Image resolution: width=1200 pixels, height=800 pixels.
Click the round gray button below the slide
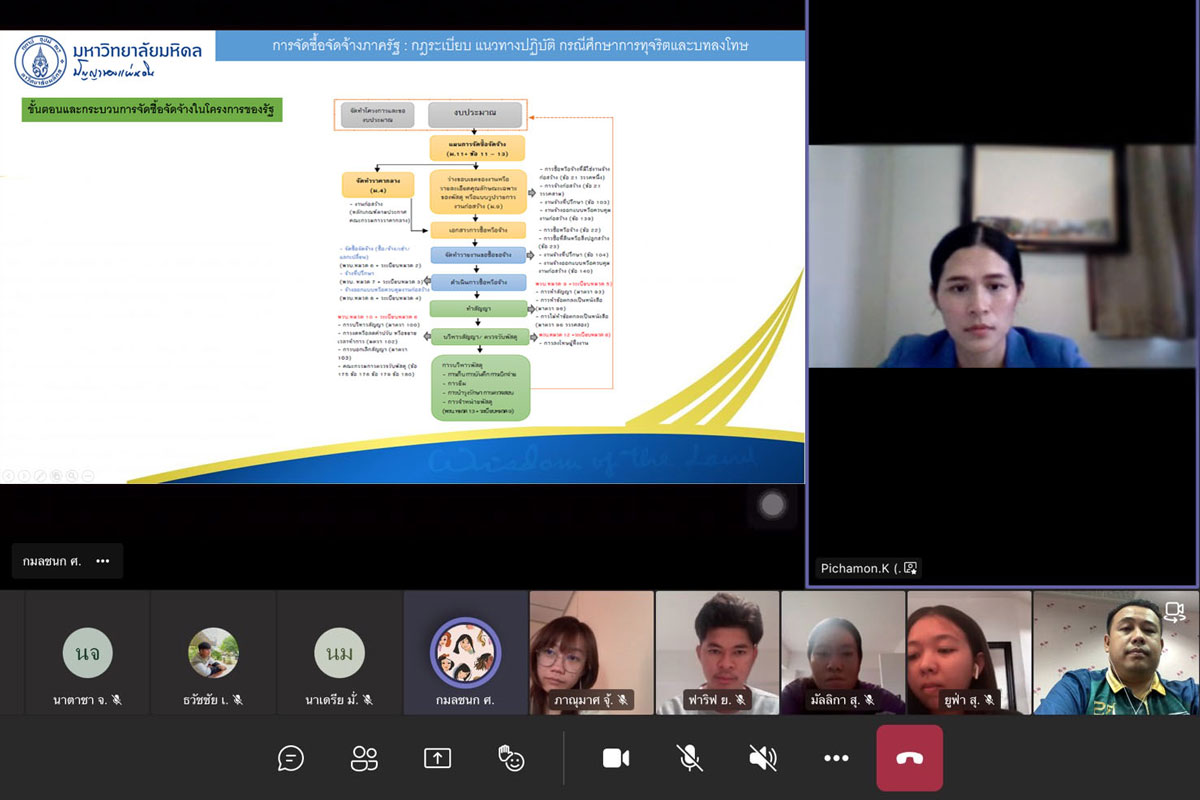click(x=772, y=506)
